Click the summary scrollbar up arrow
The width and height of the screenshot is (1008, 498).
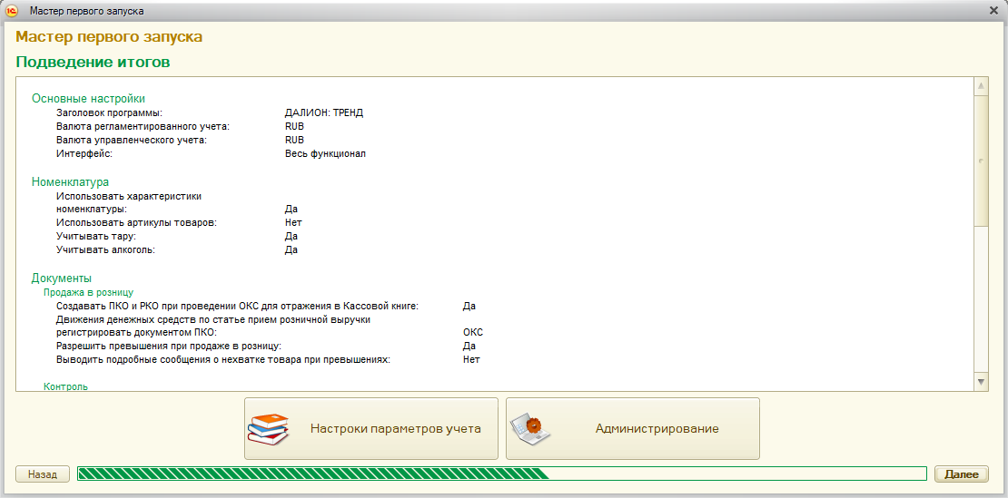tap(981, 86)
